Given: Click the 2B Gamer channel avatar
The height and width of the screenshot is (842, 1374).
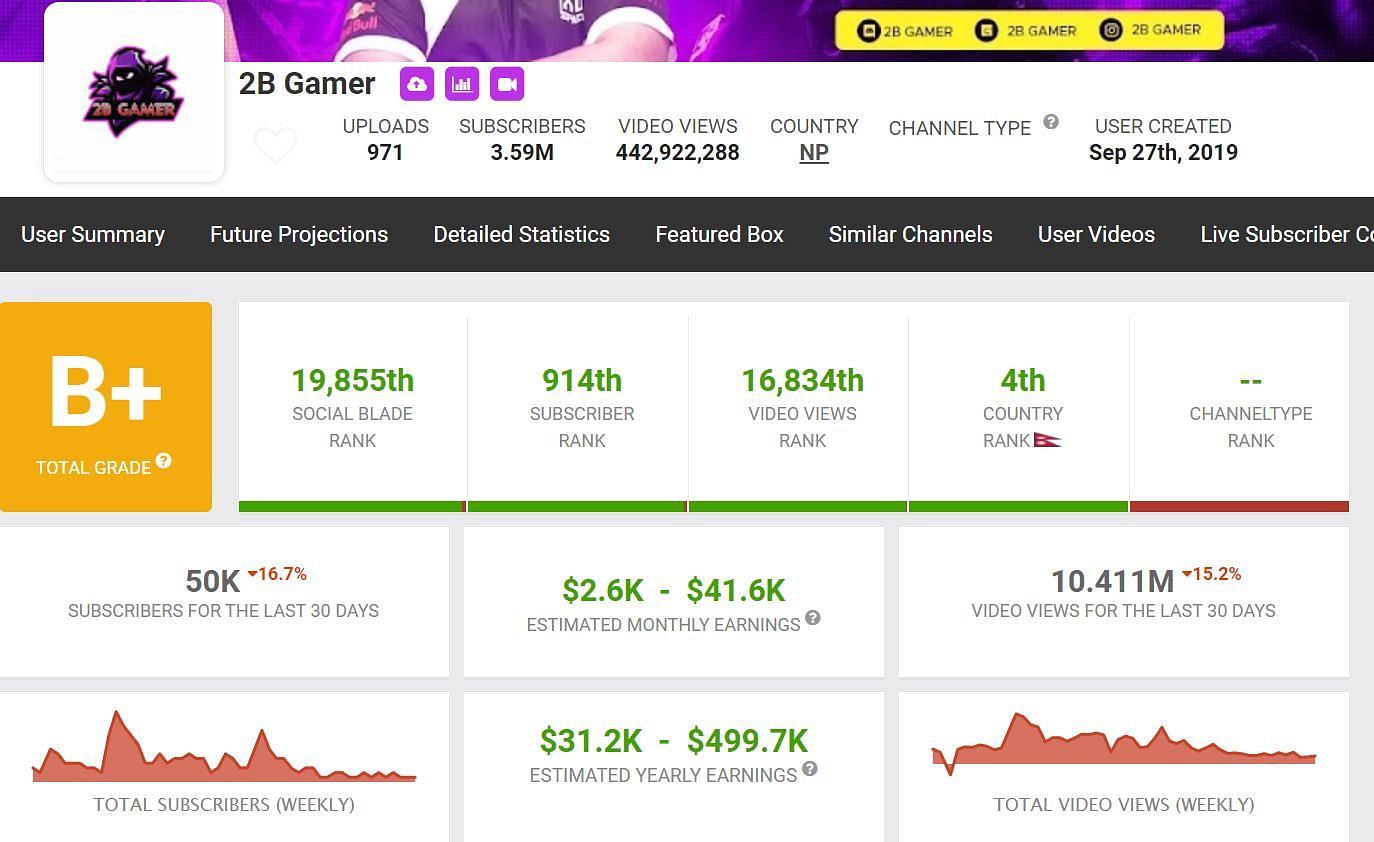Looking at the screenshot, I should tap(134, 92).
